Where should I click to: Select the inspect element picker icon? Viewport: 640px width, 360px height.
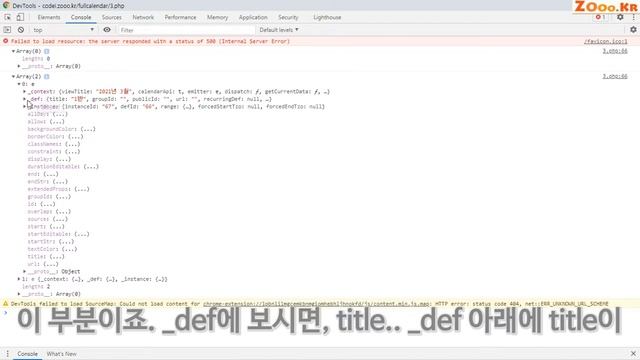[7, 17]
